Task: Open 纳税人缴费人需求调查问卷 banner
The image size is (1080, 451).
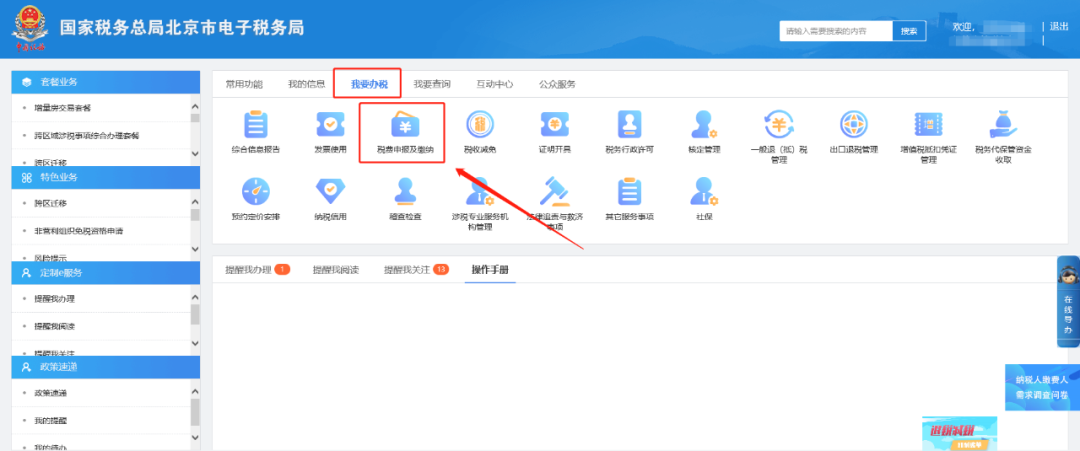Action: (1042, 388)
